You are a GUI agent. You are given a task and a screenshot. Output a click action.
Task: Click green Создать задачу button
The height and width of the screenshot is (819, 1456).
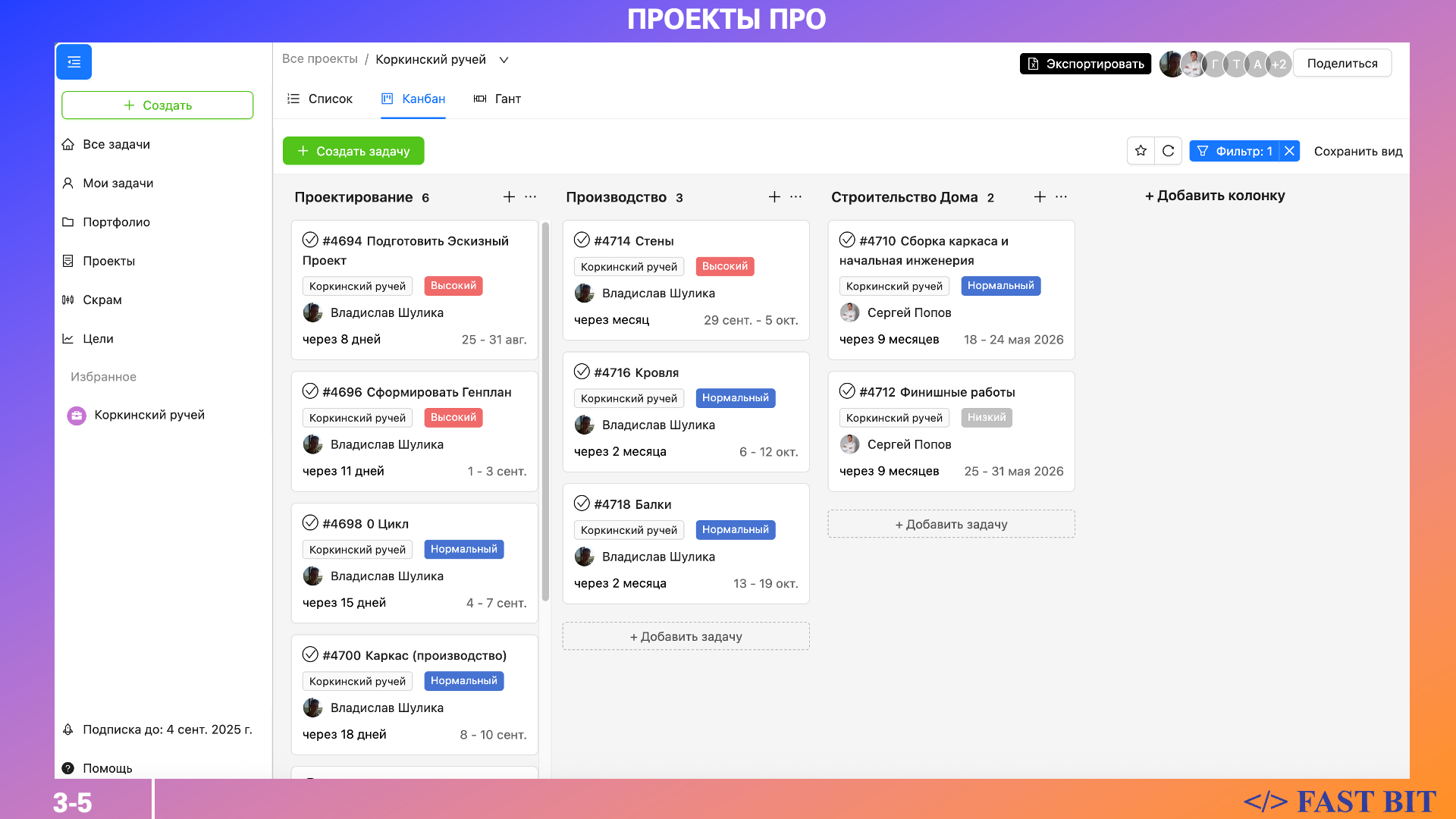pyautogui.click(x=353, y=151)
